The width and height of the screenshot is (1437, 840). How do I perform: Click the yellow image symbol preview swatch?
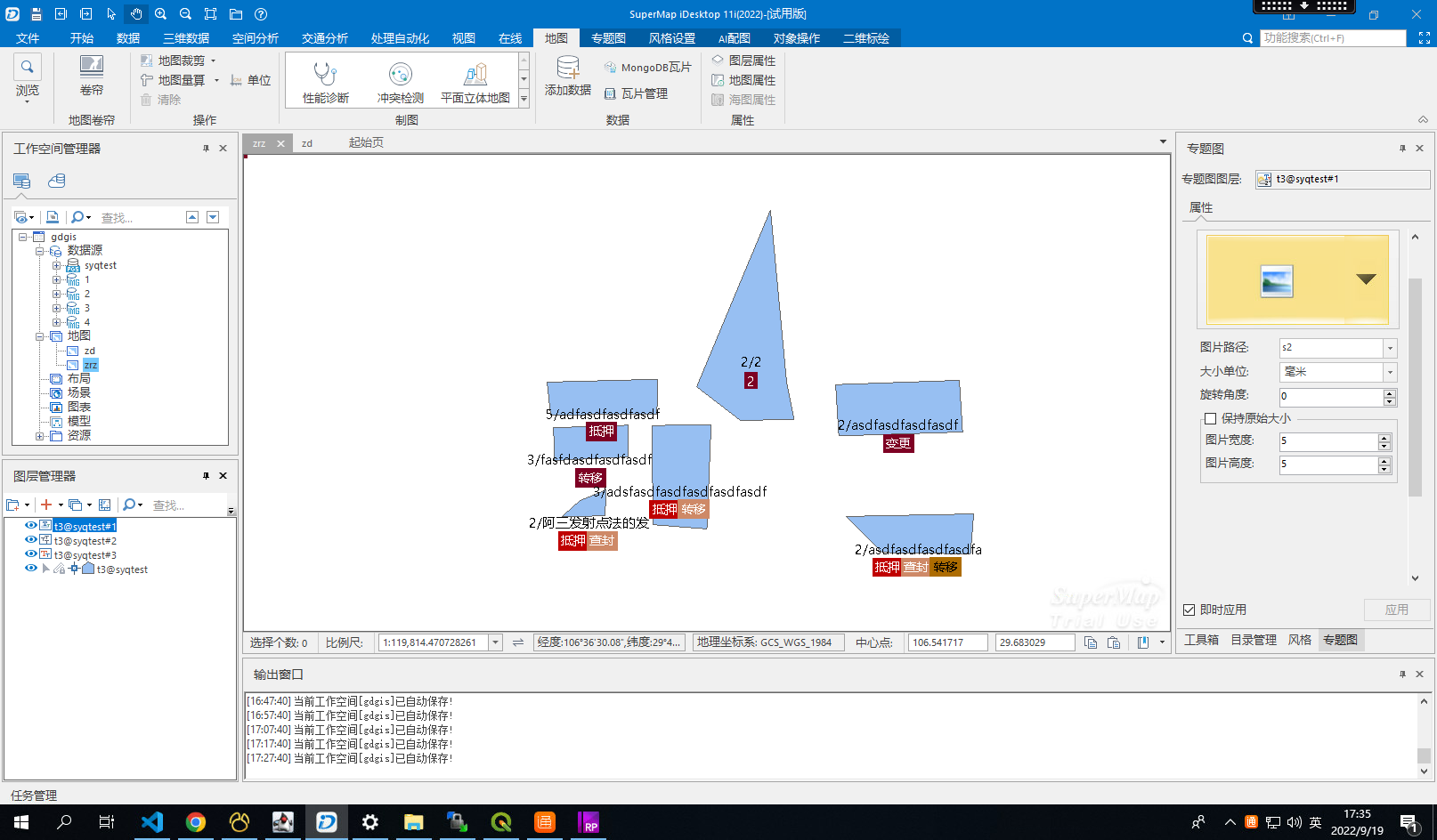1298,279
